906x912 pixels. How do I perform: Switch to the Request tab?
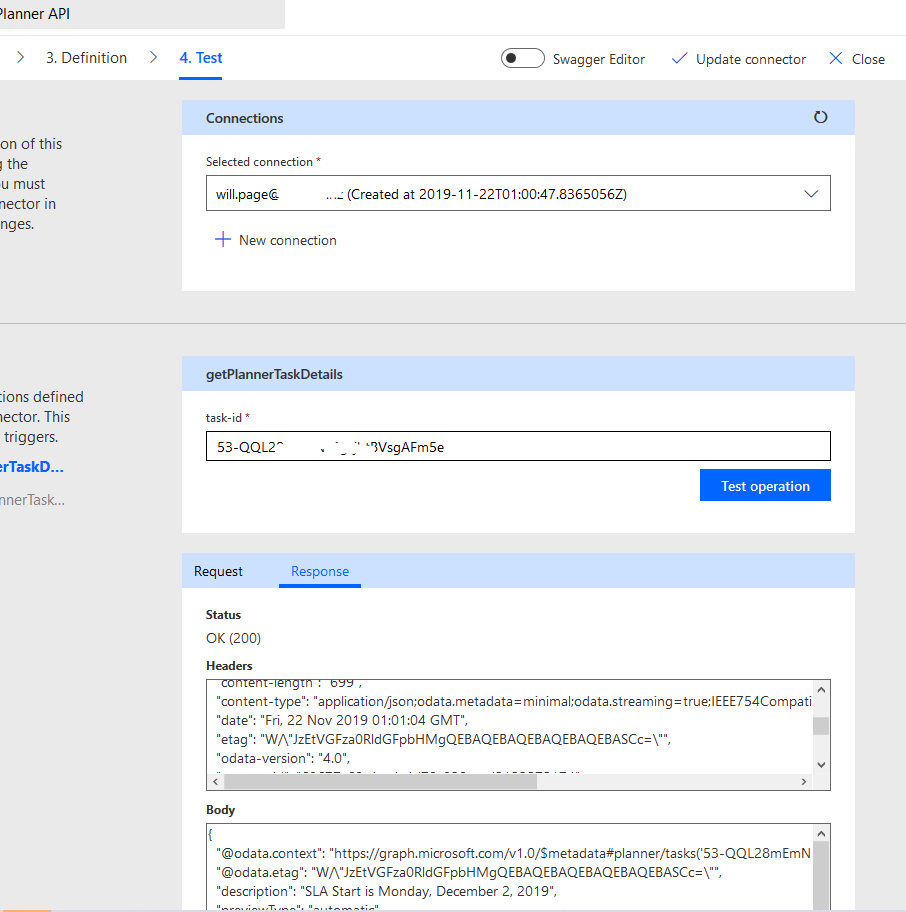coord(218,571)
